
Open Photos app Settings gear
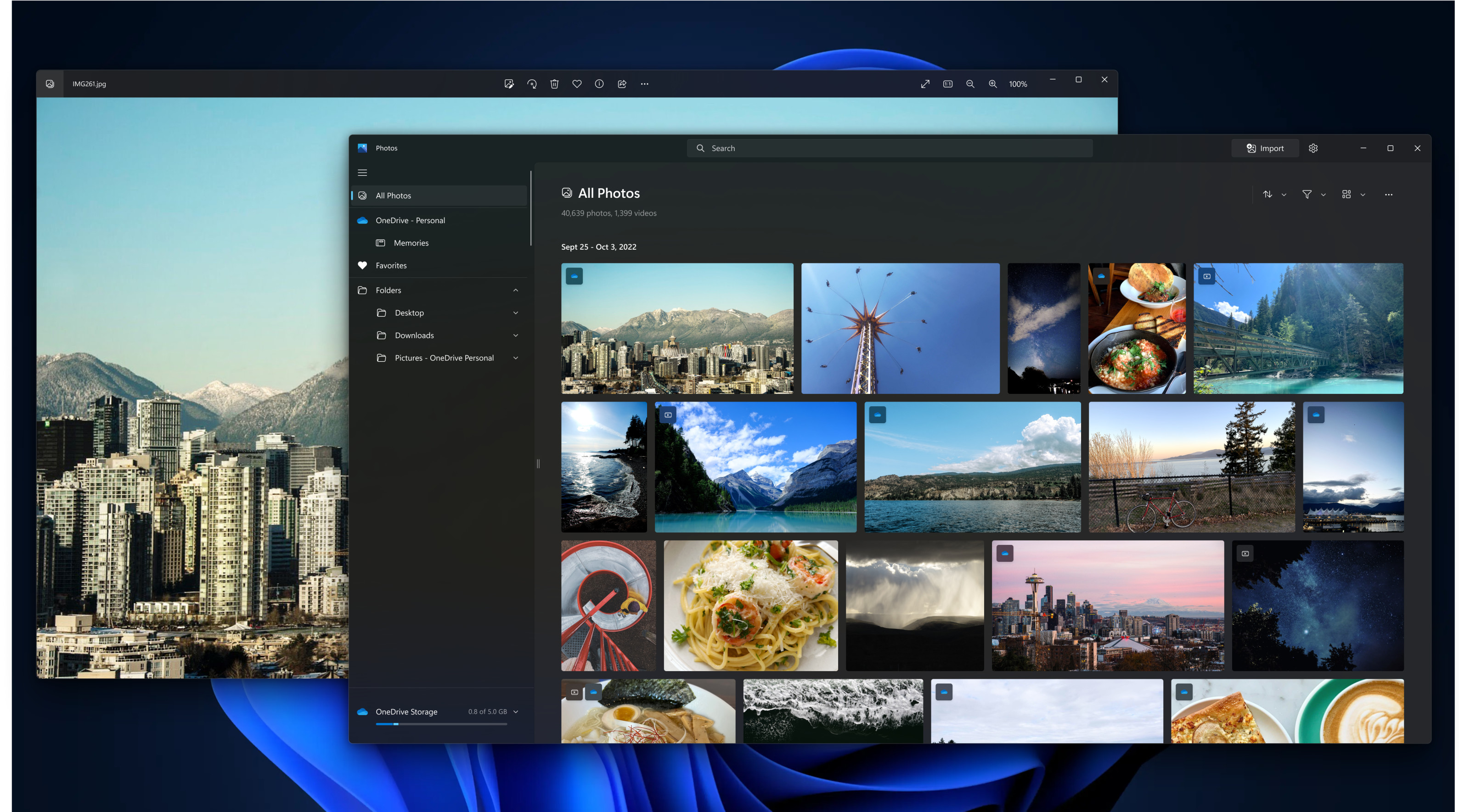tap(1313, 148)
